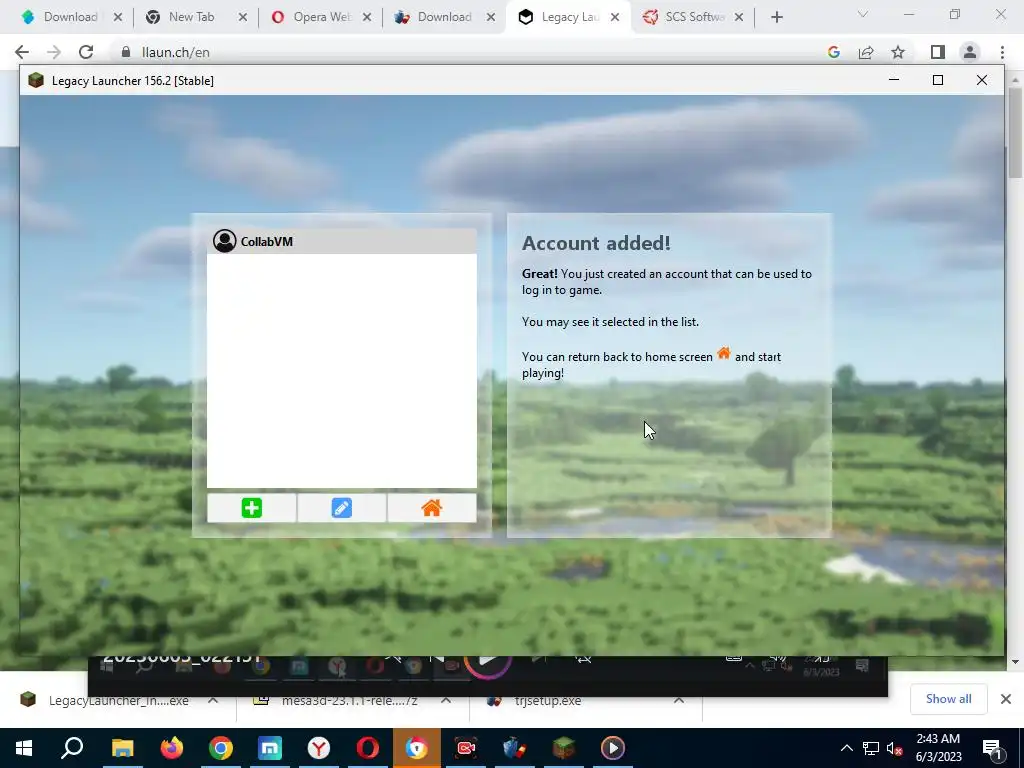This screenshot has width=1024, height=768.
Task: Close the Legacy Launcher browser tab
Action: (615, 18)
